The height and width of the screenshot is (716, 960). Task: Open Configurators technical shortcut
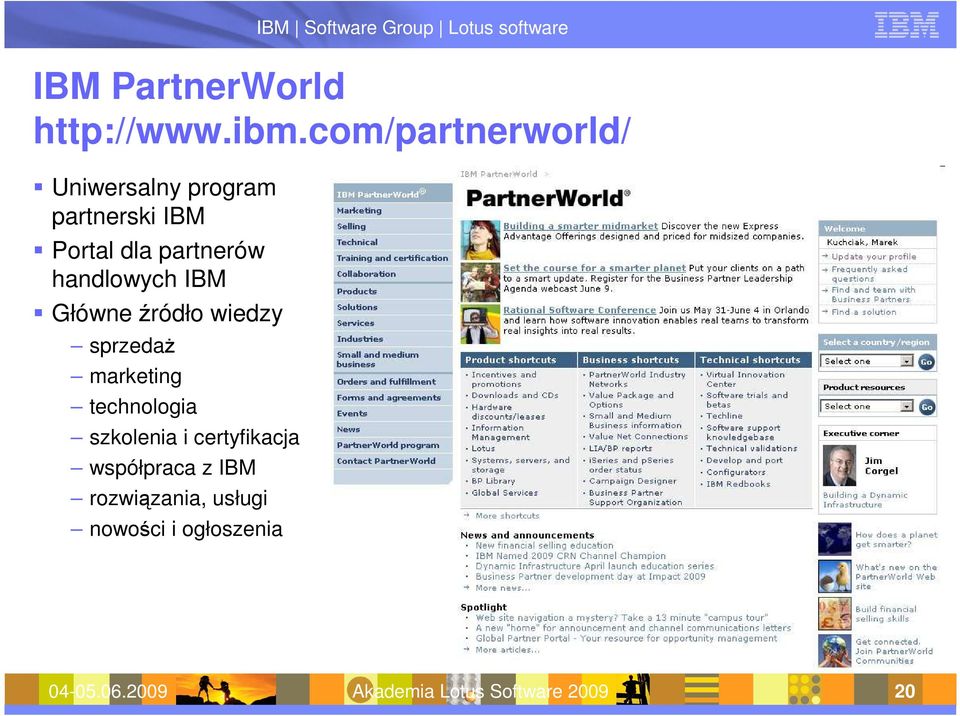coord(736,472)
